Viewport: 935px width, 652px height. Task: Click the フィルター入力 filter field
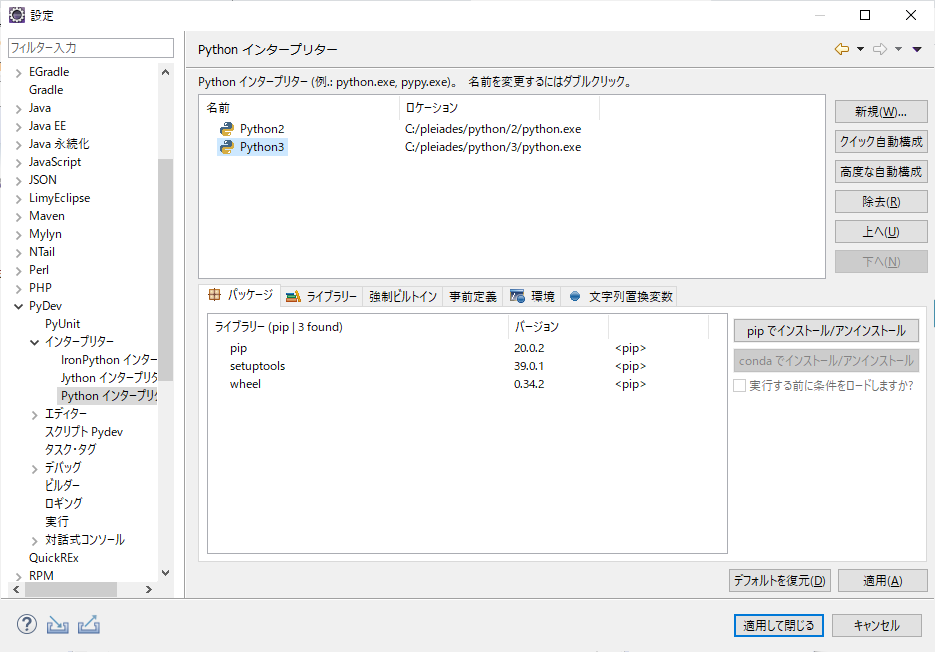[91, 48]
